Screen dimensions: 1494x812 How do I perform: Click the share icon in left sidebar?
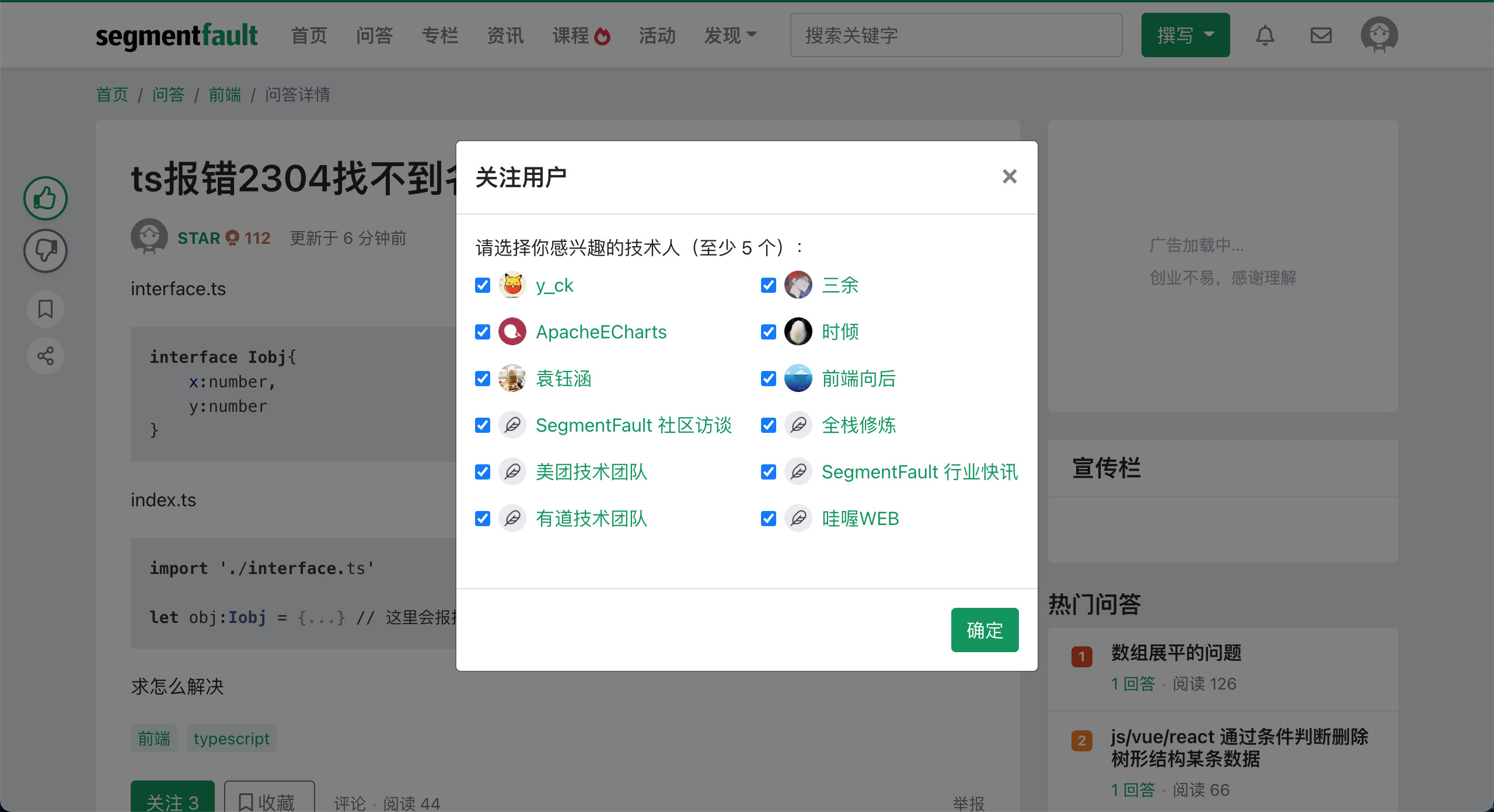[x=46, y=355]
